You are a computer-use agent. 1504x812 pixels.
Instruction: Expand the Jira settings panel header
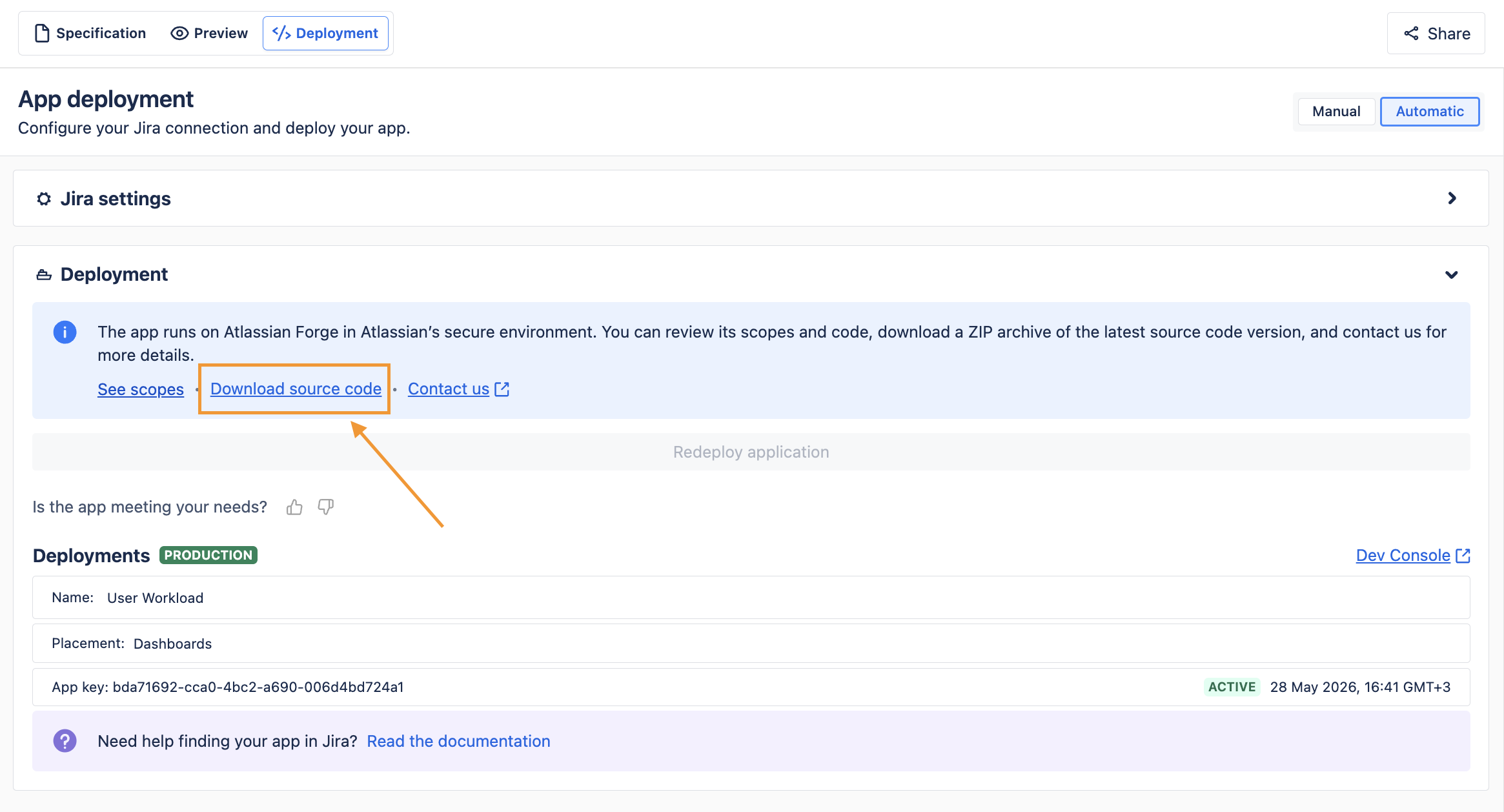[x=751, y=198]
